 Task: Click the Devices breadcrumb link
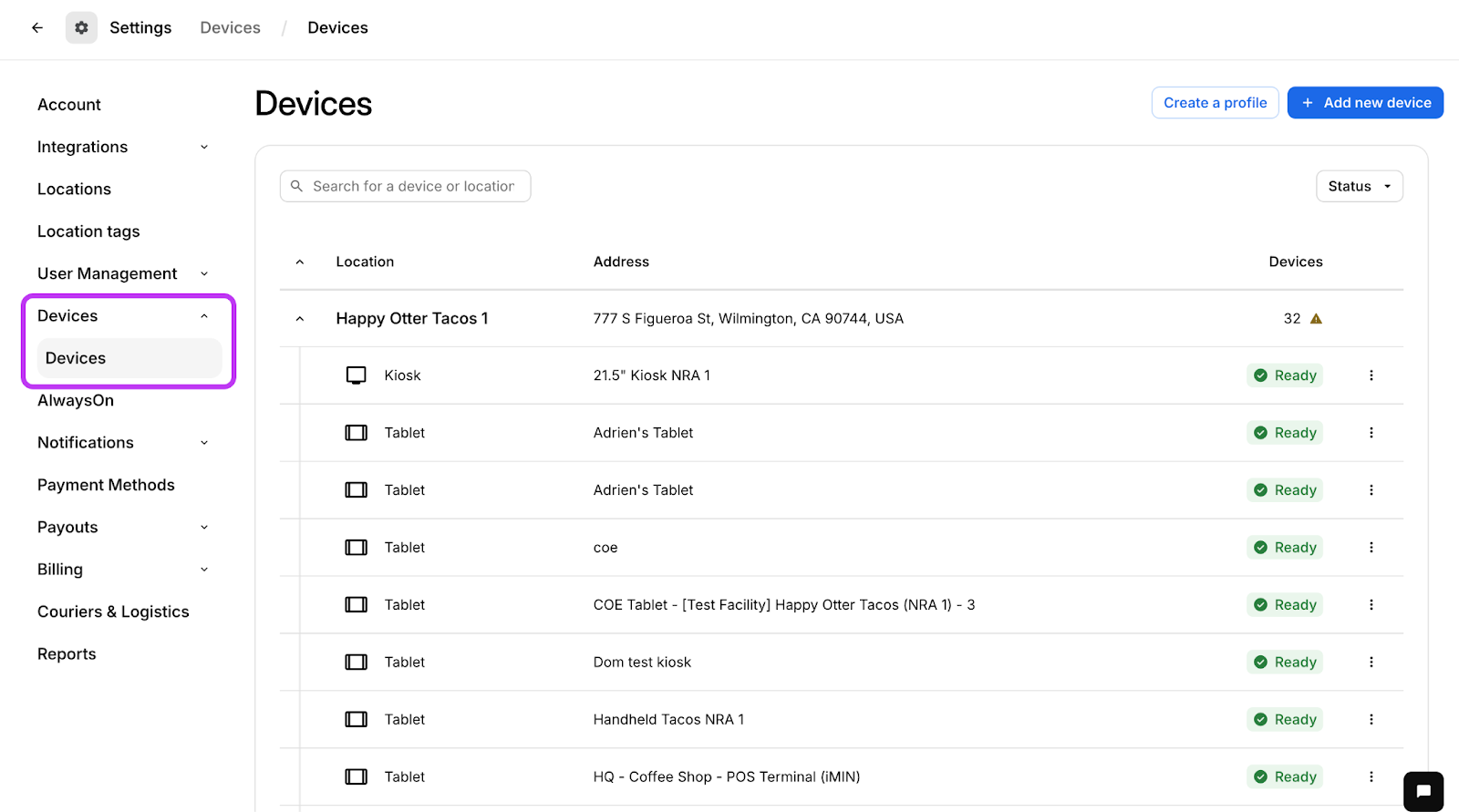pyautogui.click(x=230, y=27)
